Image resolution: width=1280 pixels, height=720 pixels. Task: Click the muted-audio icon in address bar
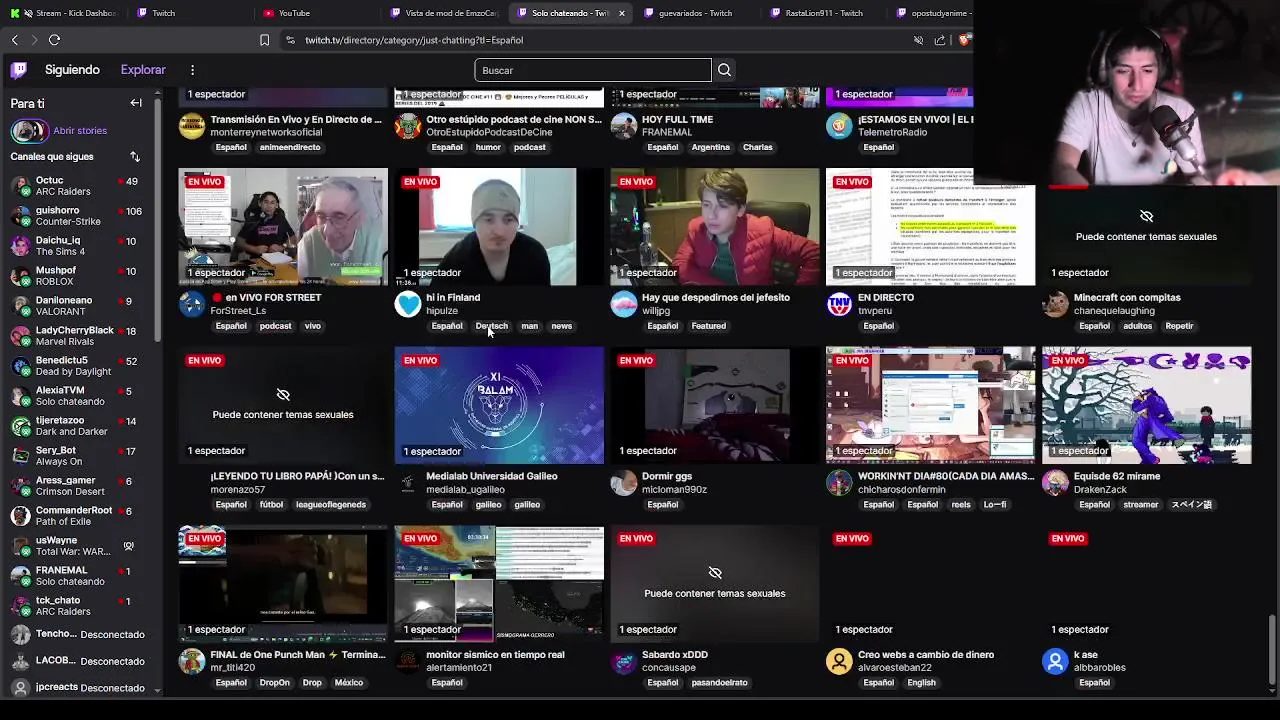point(918,40)
